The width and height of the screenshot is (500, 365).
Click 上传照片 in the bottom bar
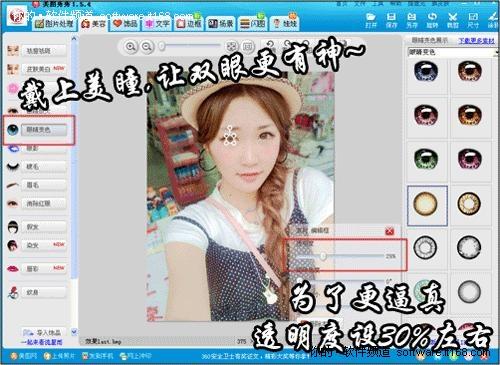click(x=60, y=356)
